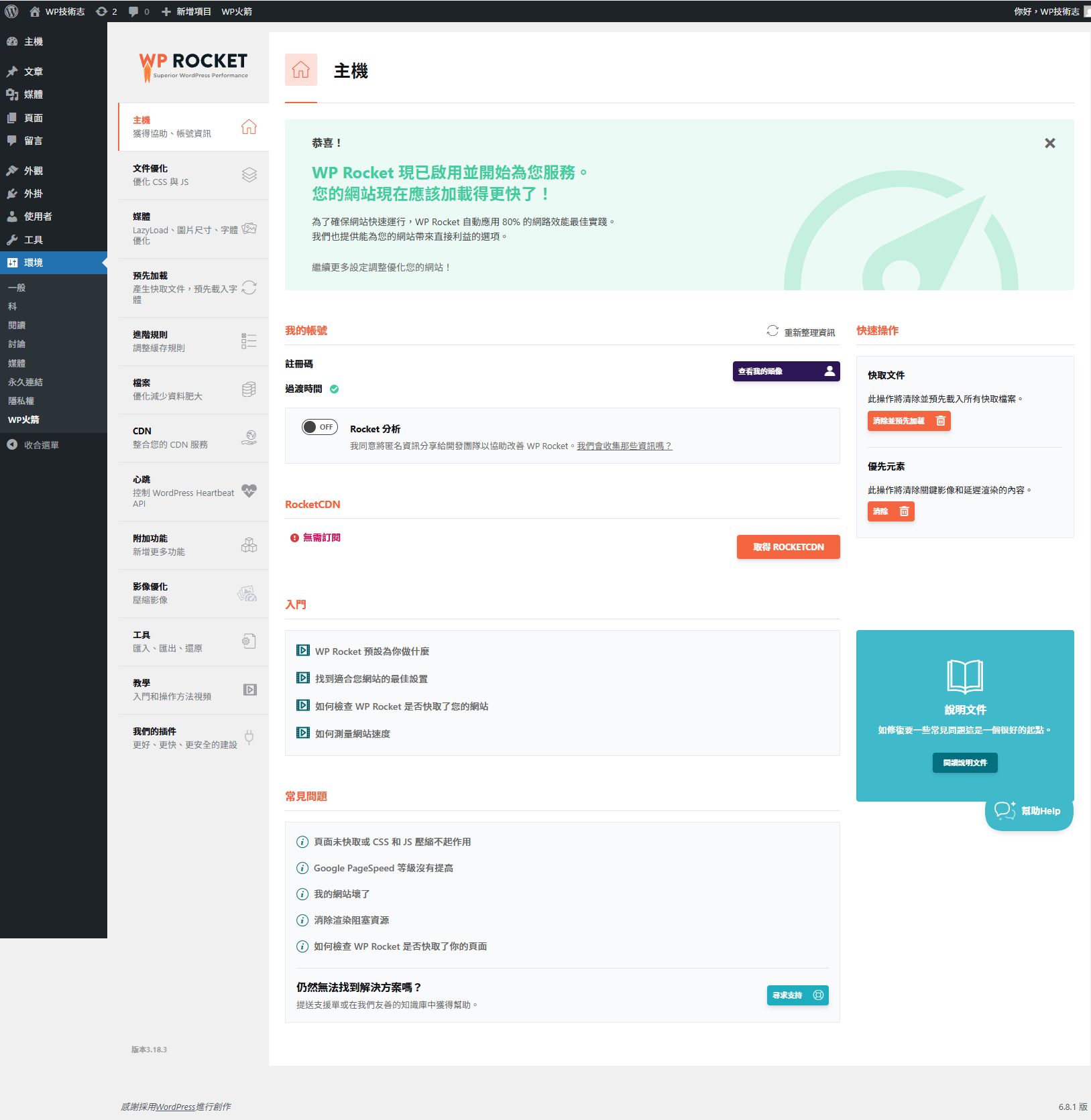
Task: Click the WordPress logo in admin bar
Action: 11,11
